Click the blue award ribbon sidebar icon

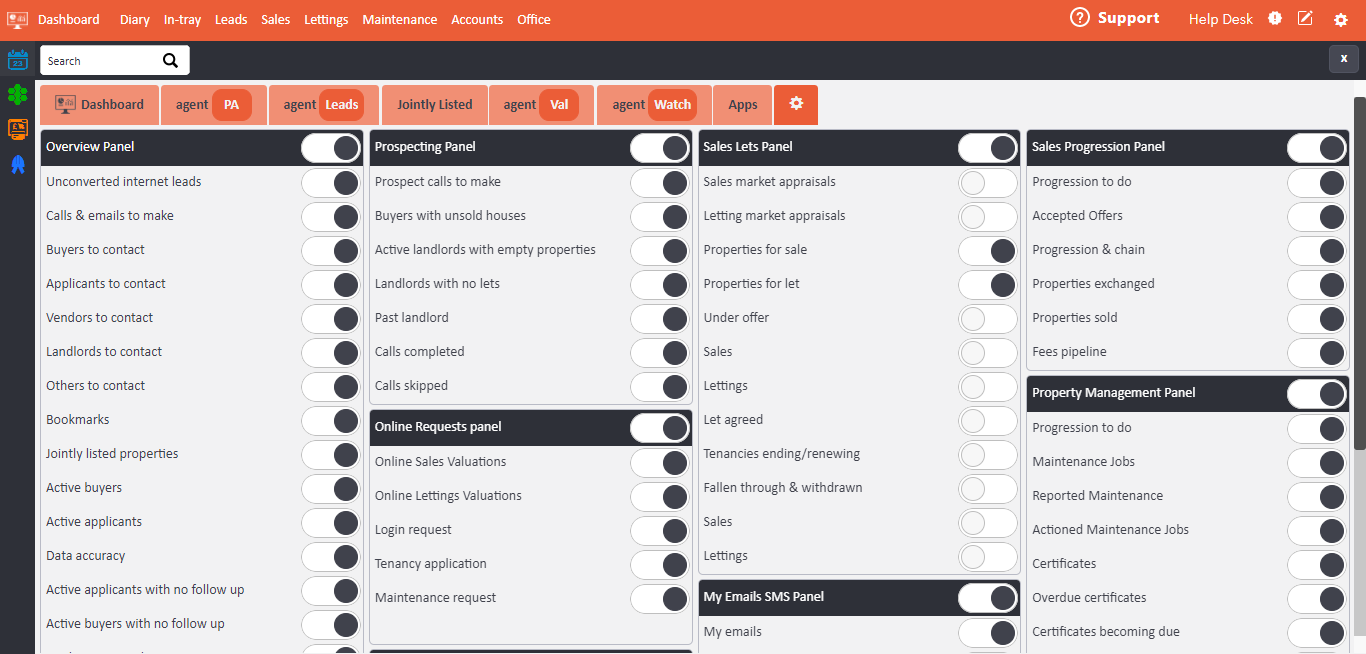17,164
